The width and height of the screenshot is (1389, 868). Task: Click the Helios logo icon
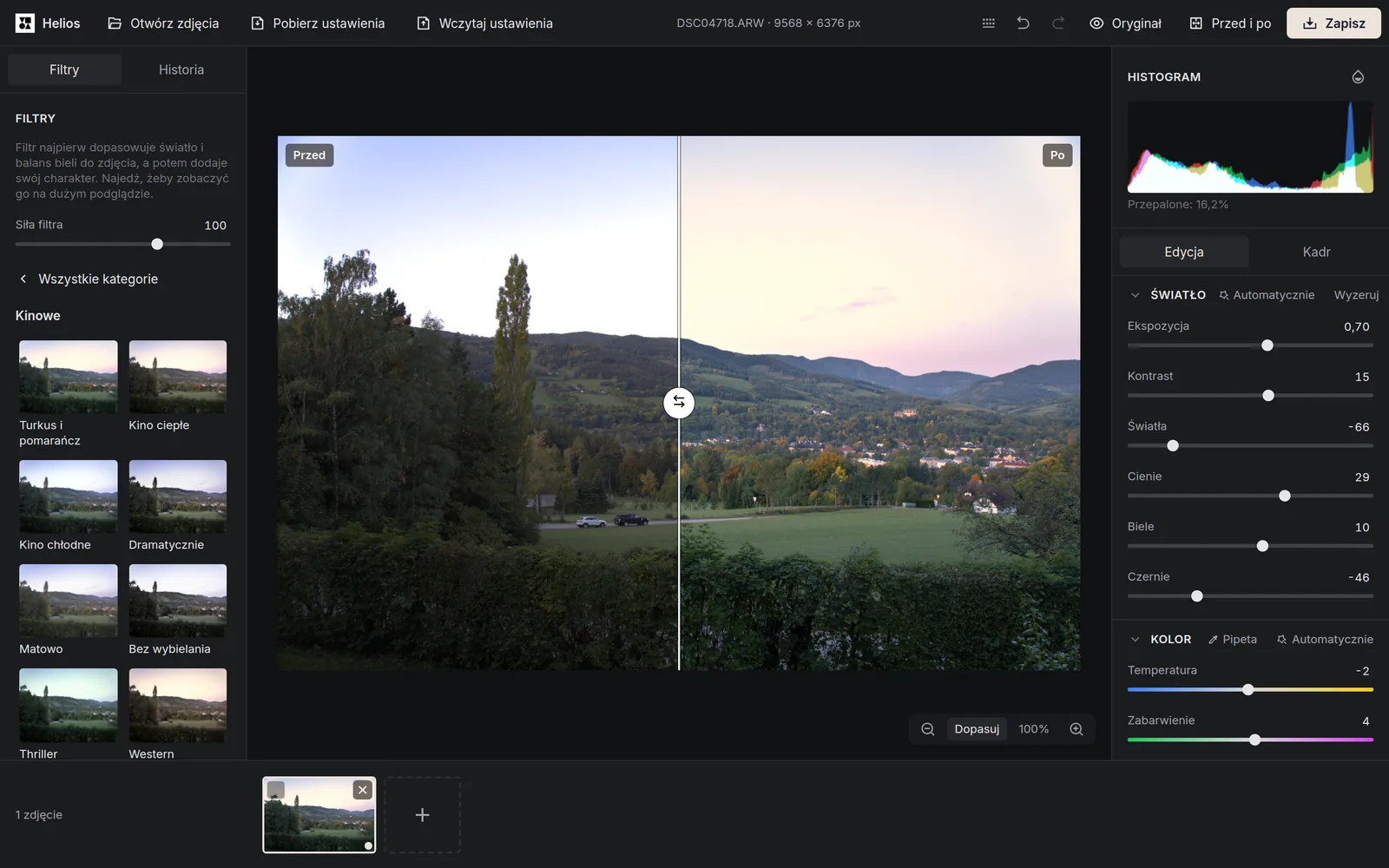click(25, 23)
